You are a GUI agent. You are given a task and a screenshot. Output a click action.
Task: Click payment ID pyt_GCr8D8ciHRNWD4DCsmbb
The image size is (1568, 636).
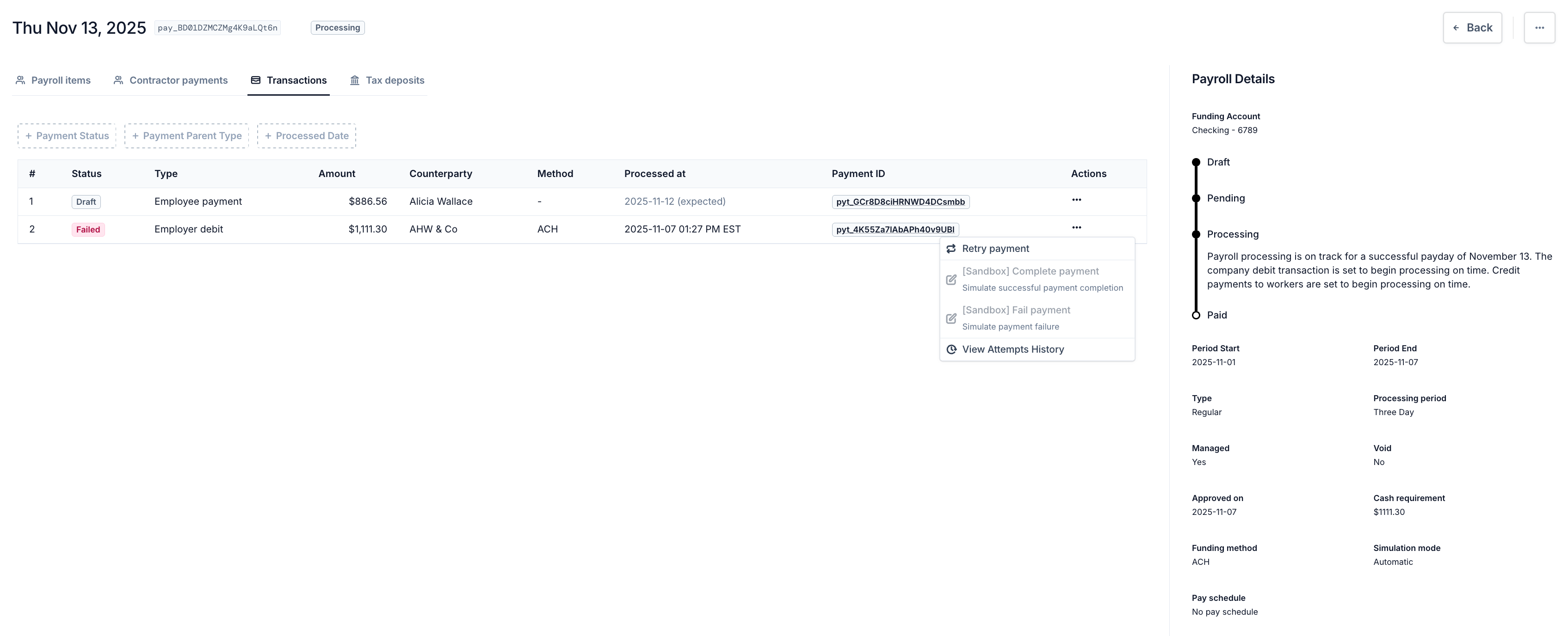tap(900, 202)
